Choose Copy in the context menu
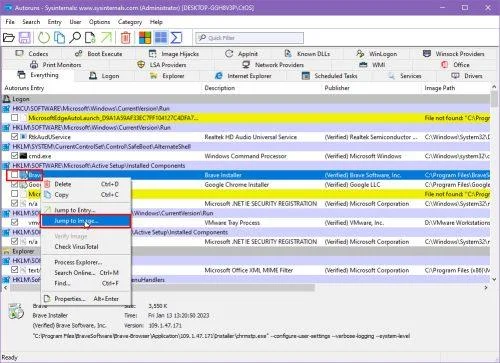Image resolution: width=500 pixels, height=363 pixels. [x=86, y=195]
